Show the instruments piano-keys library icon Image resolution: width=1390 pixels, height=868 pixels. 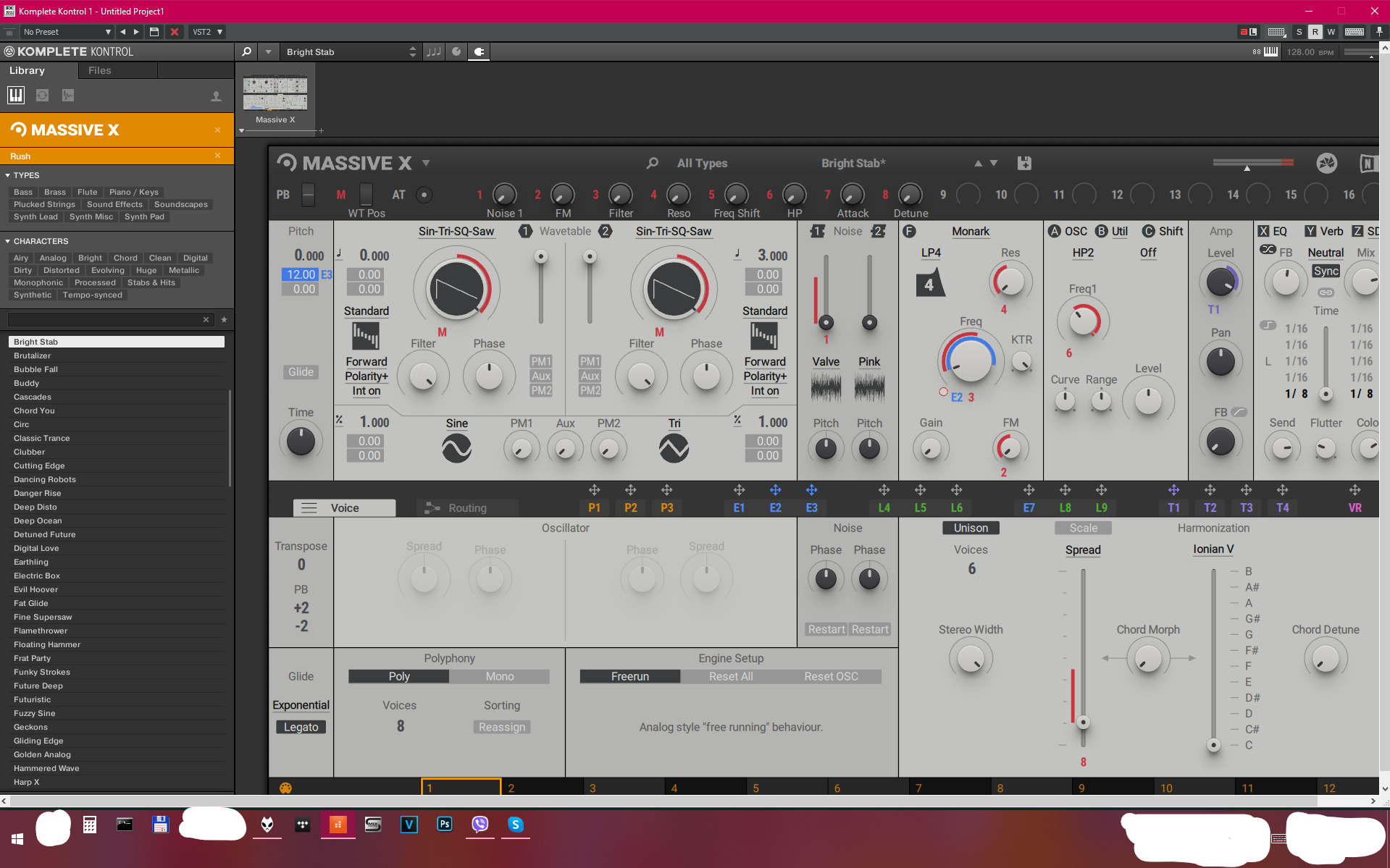16,95
